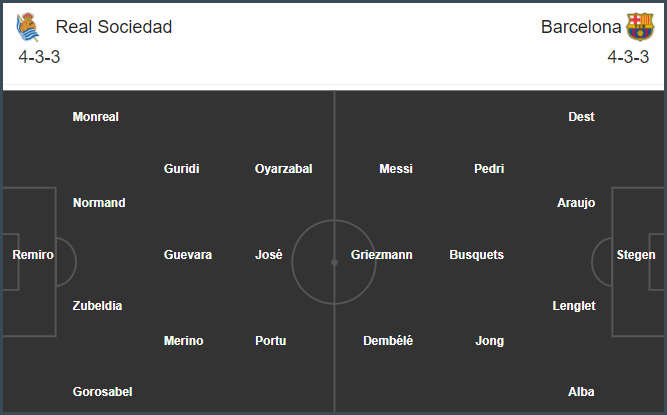Screen dimensions: 667x415
Task: Choose Busquets in Barcelona midfield
Action: pyautogui.click(x=476, y=255)
